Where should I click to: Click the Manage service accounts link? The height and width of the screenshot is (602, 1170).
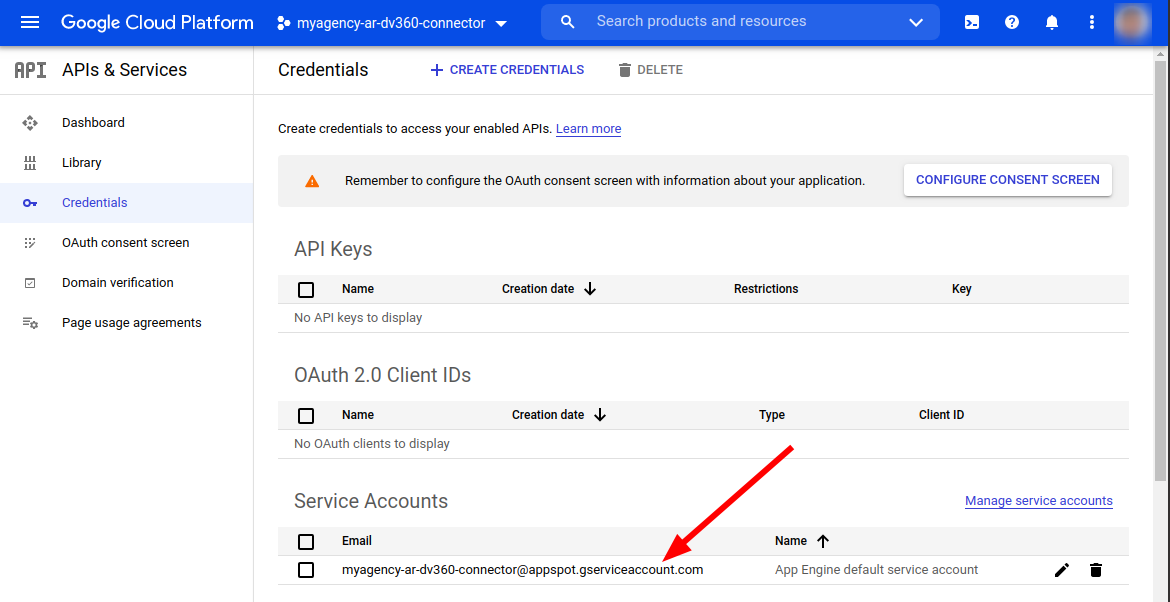point(1039,501)
